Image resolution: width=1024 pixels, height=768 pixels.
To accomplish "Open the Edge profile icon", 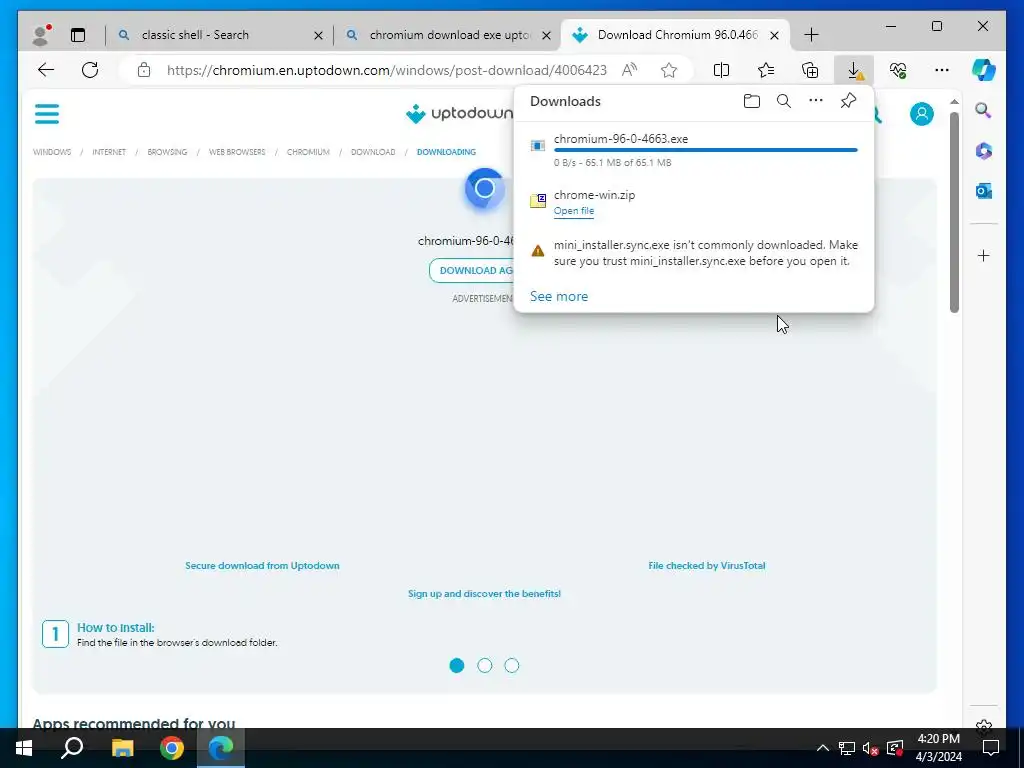I will 41,35.
